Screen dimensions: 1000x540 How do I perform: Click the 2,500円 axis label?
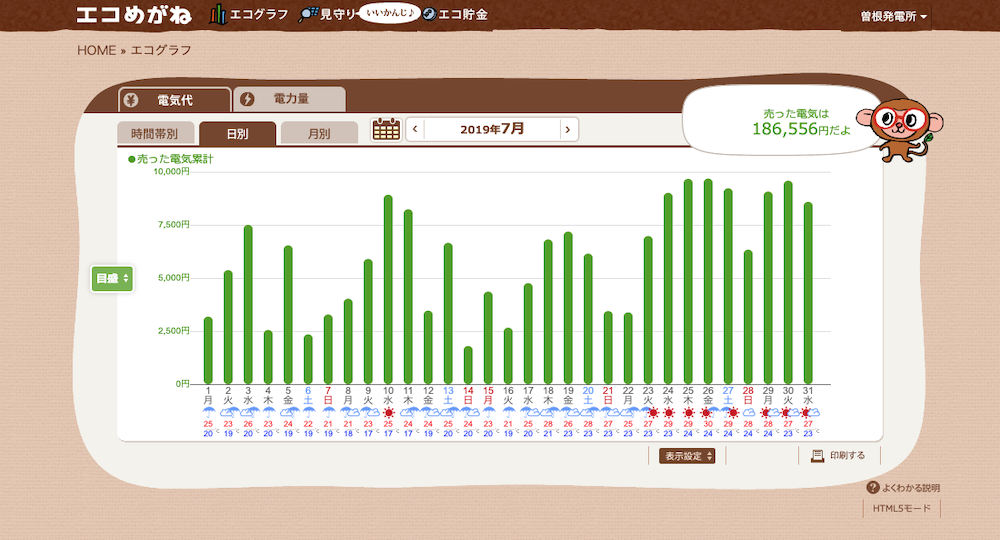pos(173,331)
